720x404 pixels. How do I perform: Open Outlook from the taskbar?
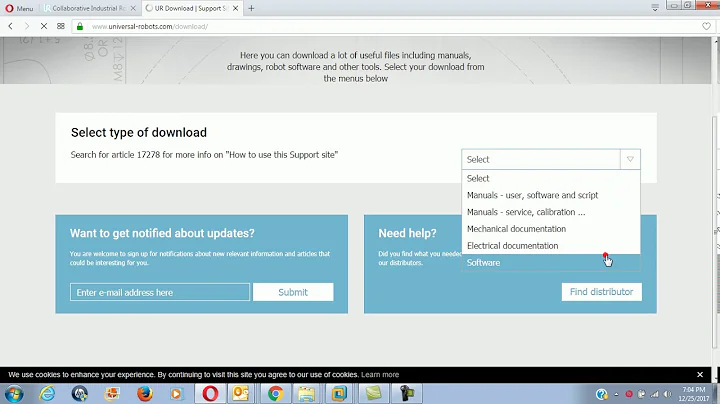coord(241,394)
